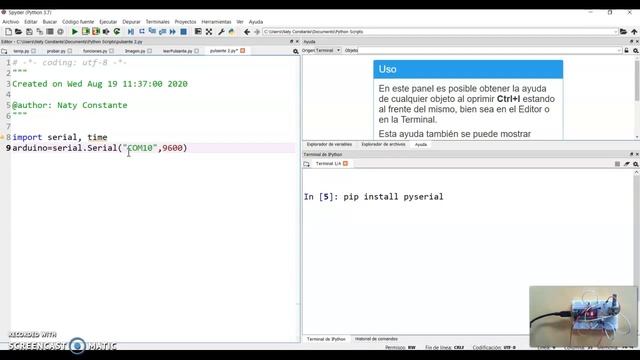This screenshot has height=360, width=640.
Task: Open Preferences wrench icon
Action: (221, 31)
